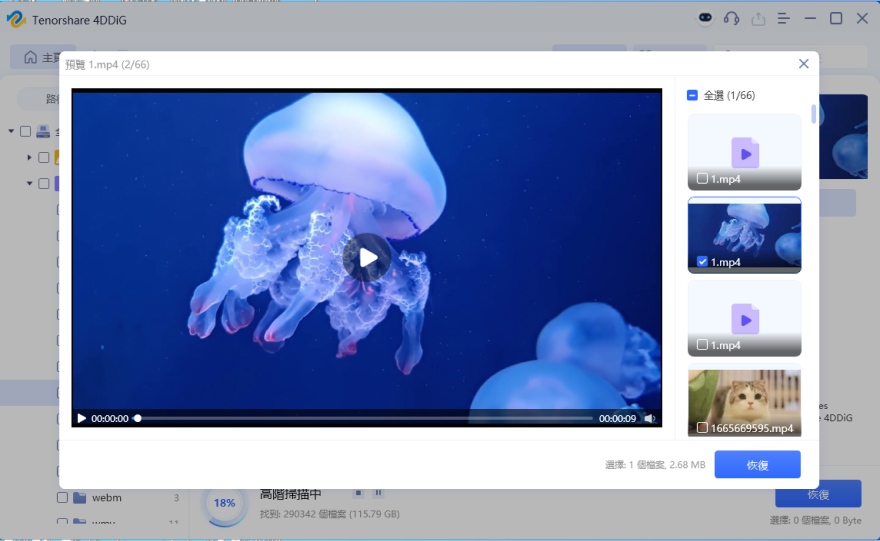880x541 pixels.
Task: Click the small play icon in the video control bar
Action: [82, 419]
